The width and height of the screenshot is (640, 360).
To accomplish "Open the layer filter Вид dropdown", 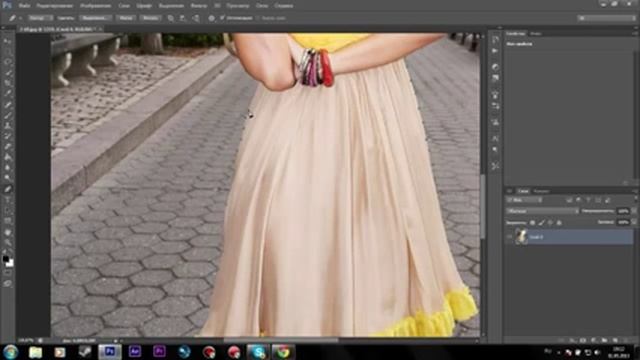I will [524, 200].
